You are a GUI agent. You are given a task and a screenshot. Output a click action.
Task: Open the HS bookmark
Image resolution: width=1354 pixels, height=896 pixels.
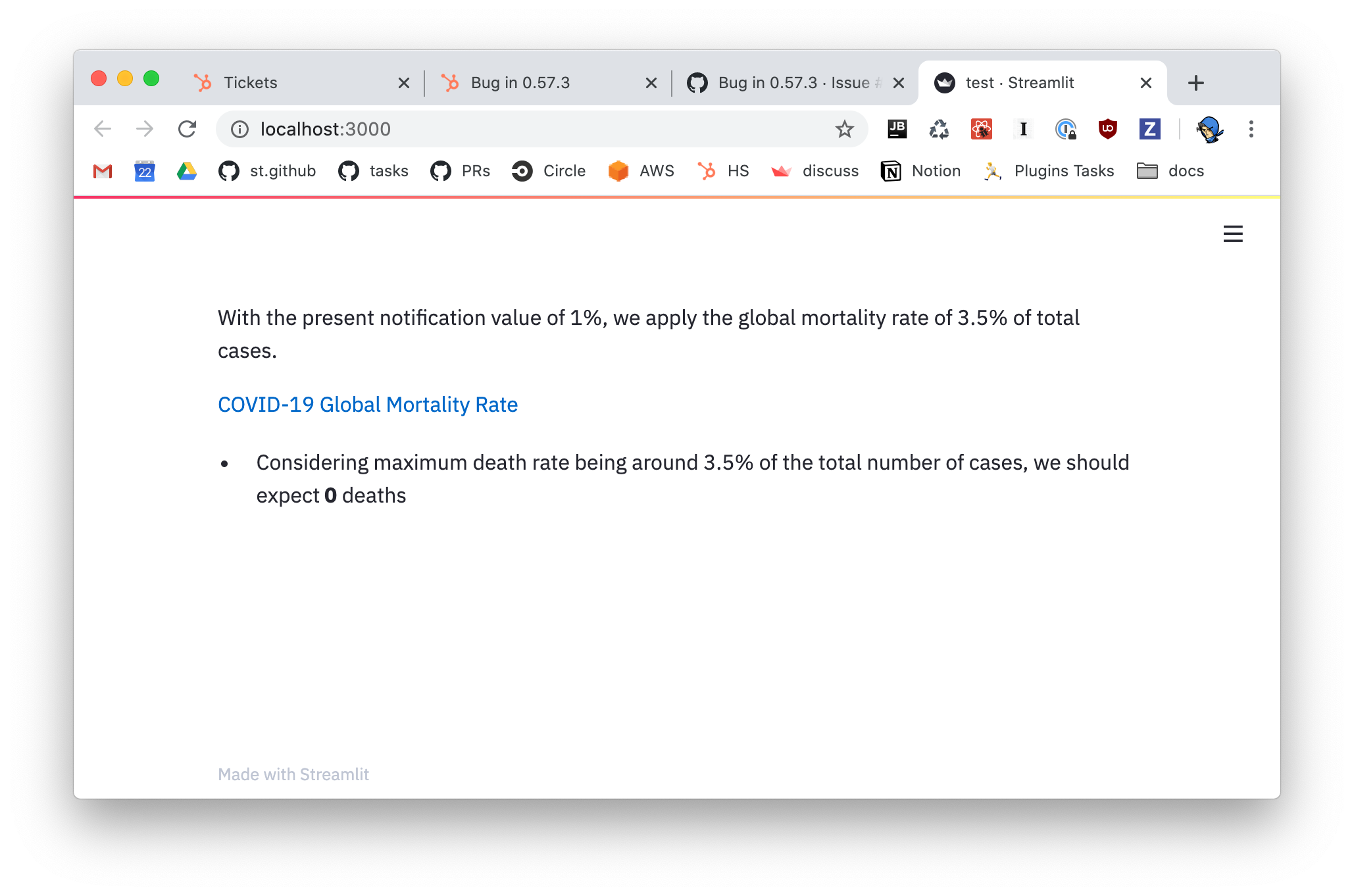point(724,171)
